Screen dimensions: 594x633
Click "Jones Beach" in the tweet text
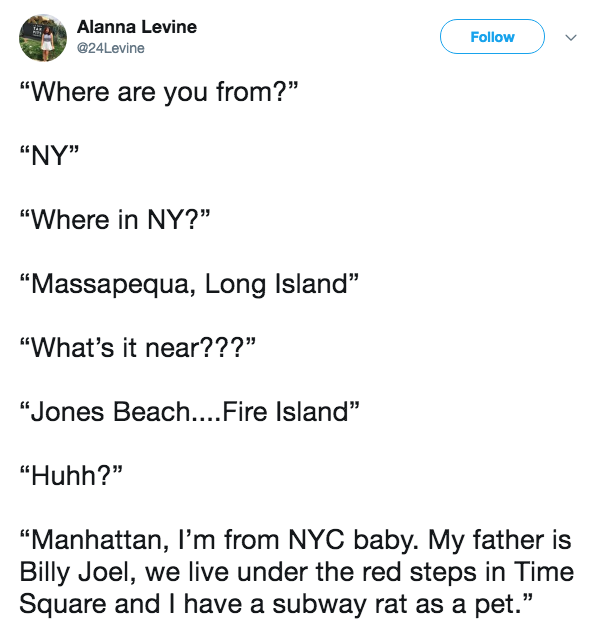[110, 412]
